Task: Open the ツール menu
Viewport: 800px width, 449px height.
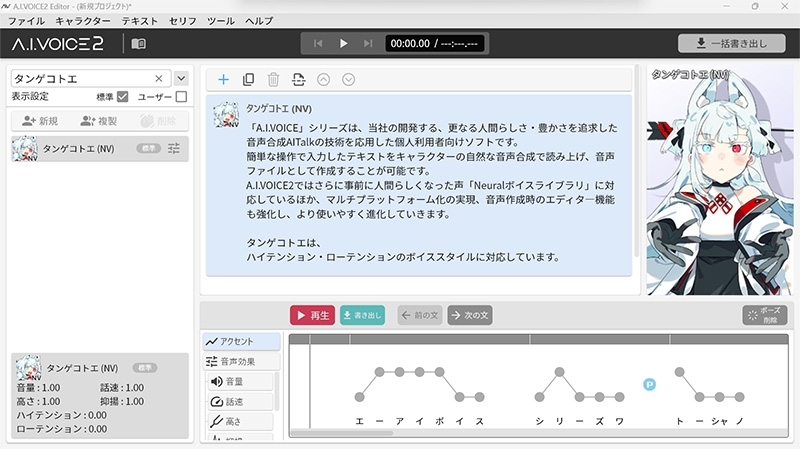Action: pyautogui.click(x=220, y=21)
